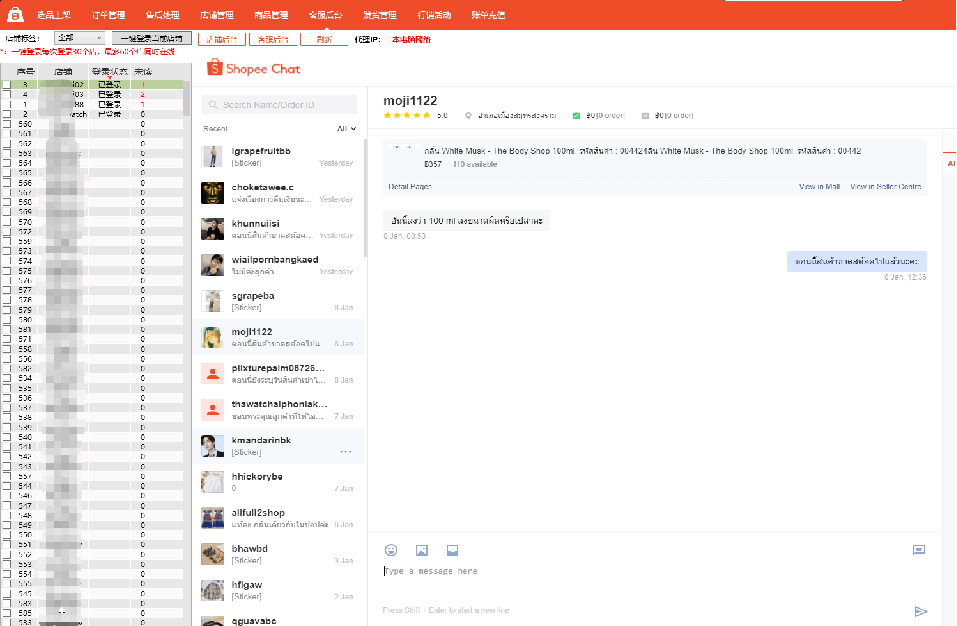Screen dimensions: 957x626
Task: Open the 商品管理 menu
Action: 271,15
